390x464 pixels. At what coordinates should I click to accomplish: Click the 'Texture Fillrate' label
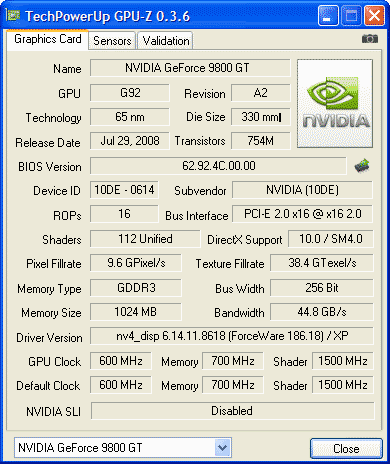[x=230, y=264]
